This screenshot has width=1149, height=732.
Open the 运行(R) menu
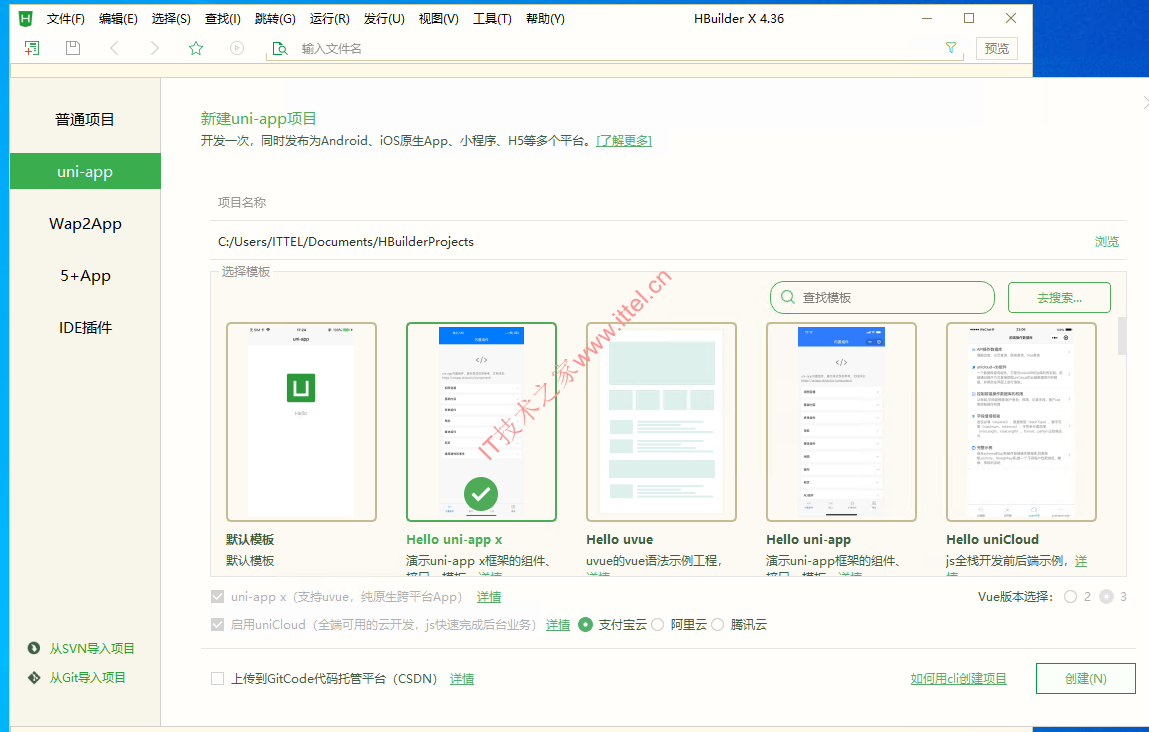(x=329, y=19)
